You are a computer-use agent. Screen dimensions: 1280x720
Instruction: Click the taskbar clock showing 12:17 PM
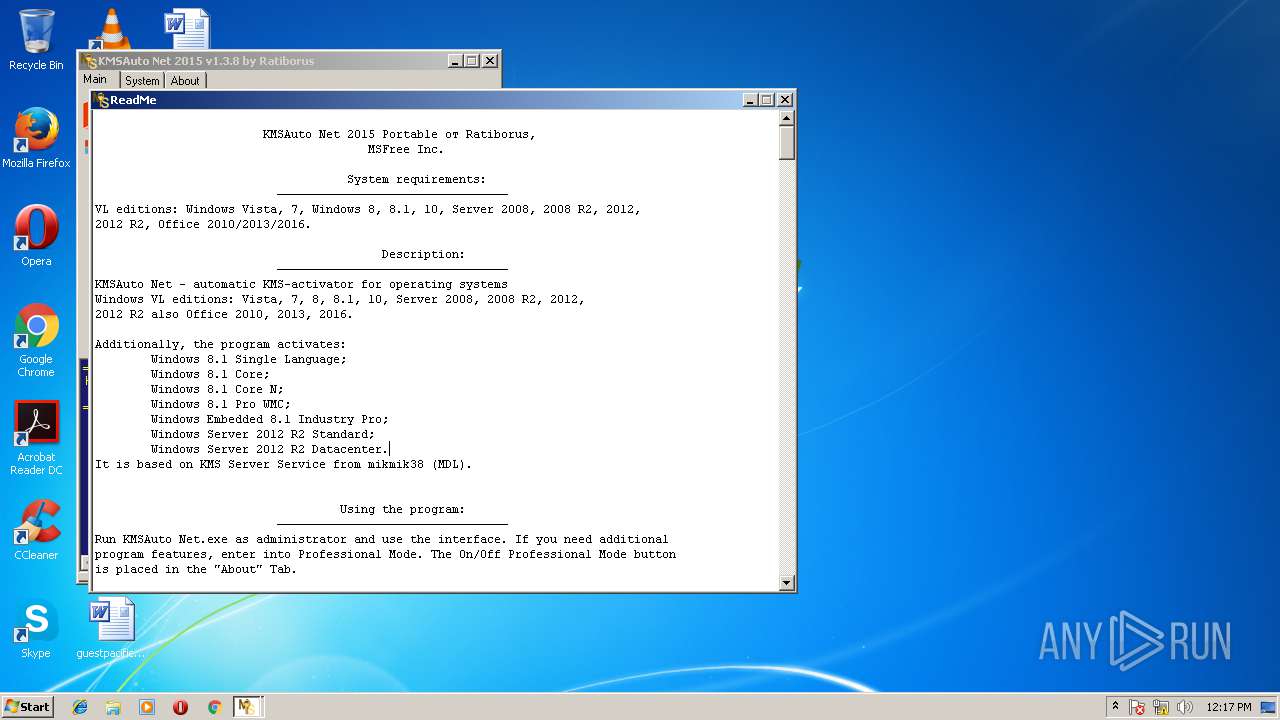[1229, 707]
